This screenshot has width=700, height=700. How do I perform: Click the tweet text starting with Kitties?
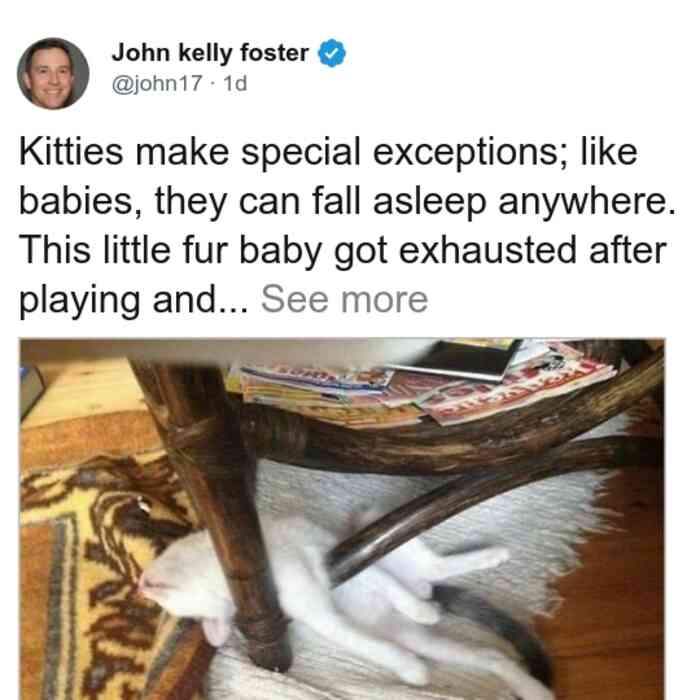pyautogui.click(x=346, y=225)
